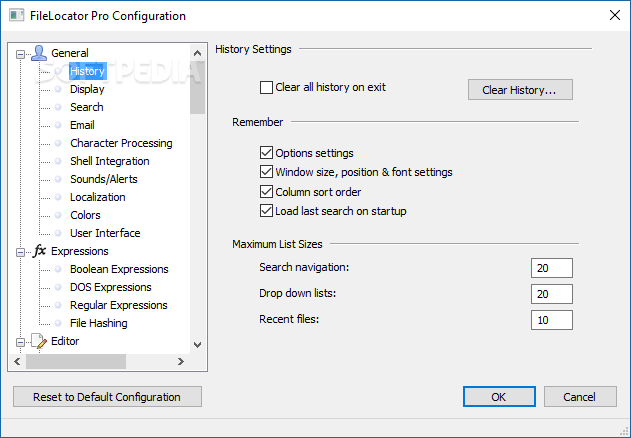
Task: Click the General category person icon
Action: (39, 53)
